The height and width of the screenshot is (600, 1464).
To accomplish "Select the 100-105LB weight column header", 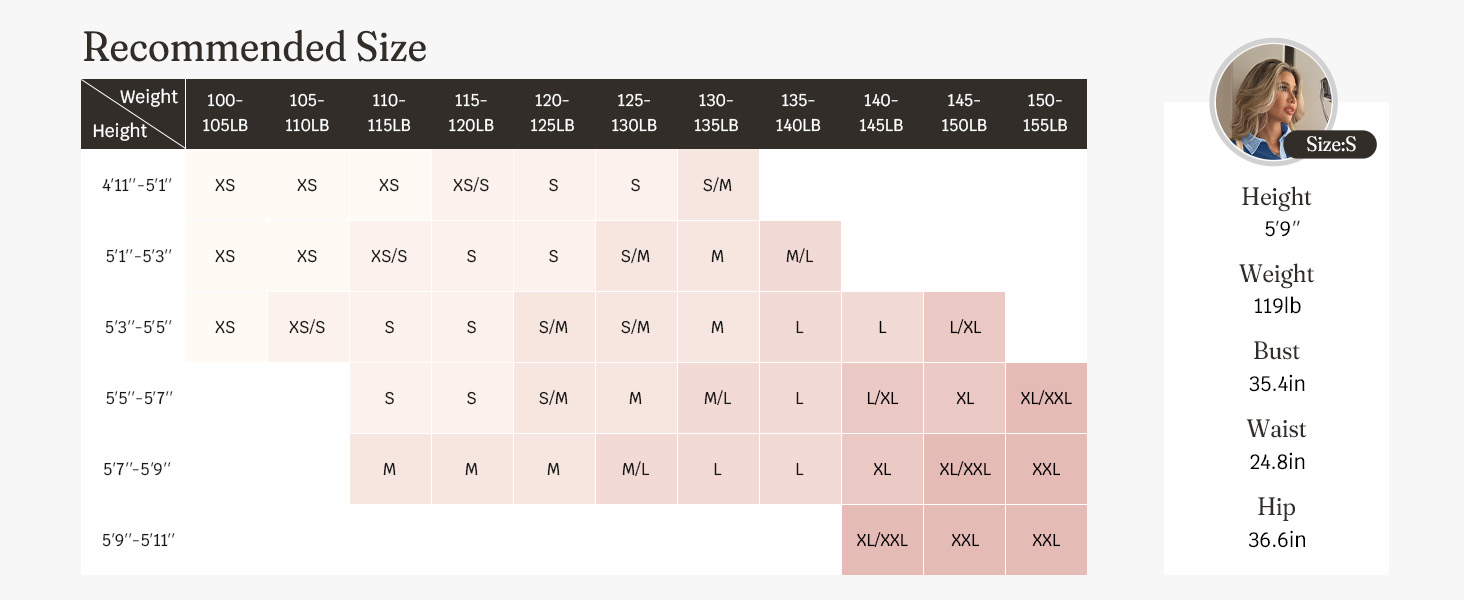I will click(x=225, y=113).
